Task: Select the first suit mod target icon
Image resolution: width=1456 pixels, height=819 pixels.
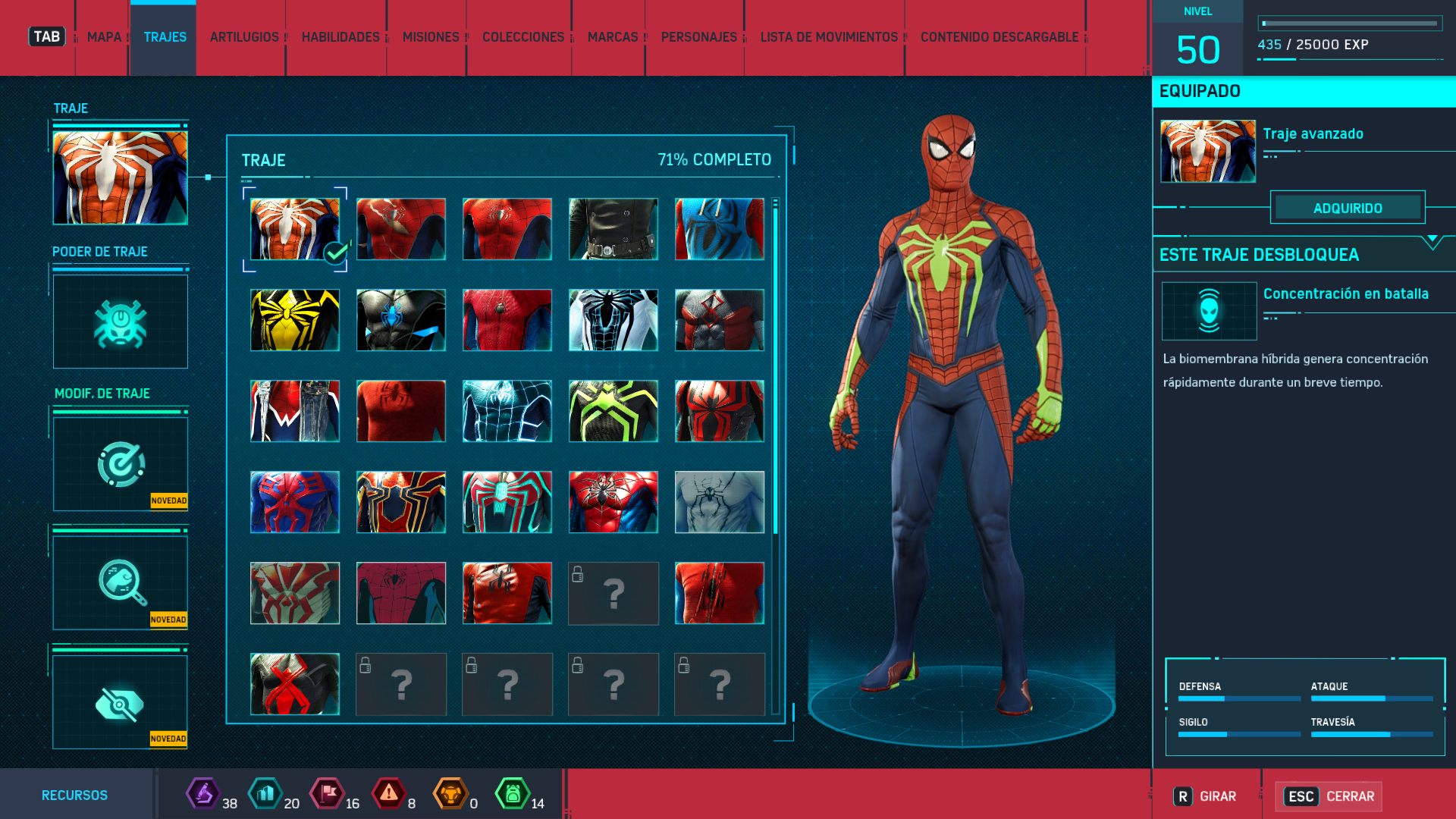Action: coord(120,464)
